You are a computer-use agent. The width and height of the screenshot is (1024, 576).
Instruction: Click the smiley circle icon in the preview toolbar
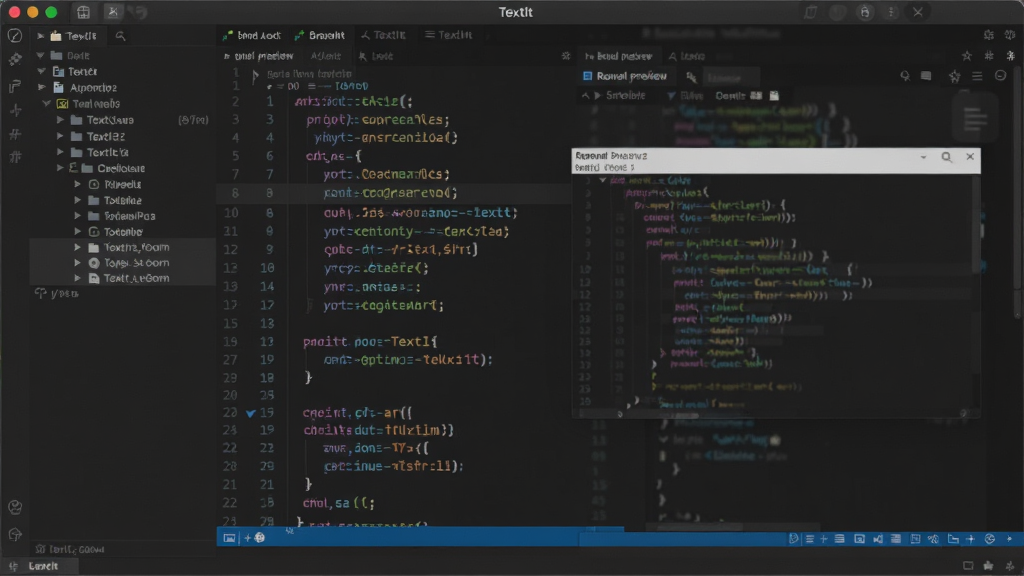click(1000, 76)
